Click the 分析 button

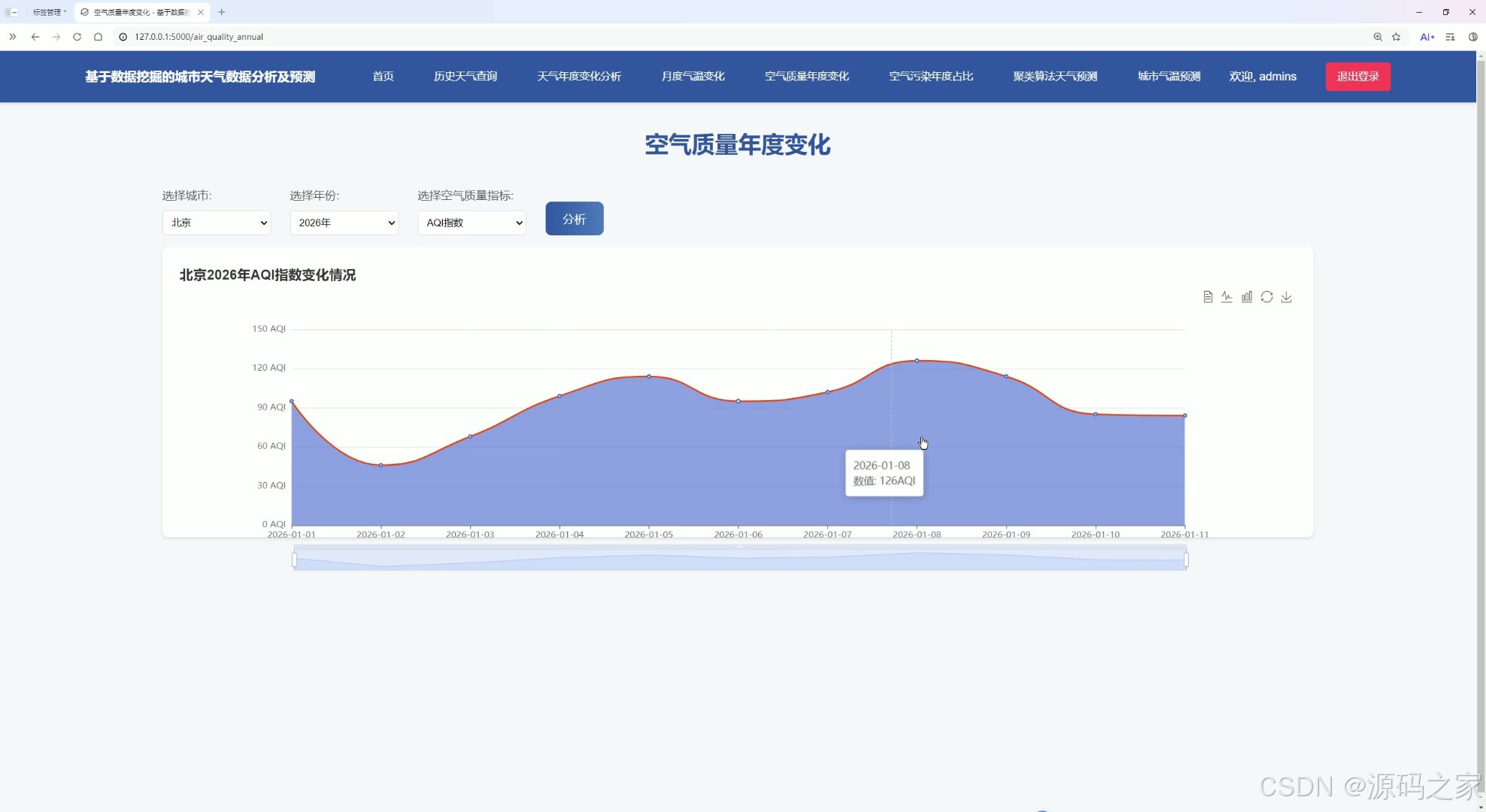575,219
